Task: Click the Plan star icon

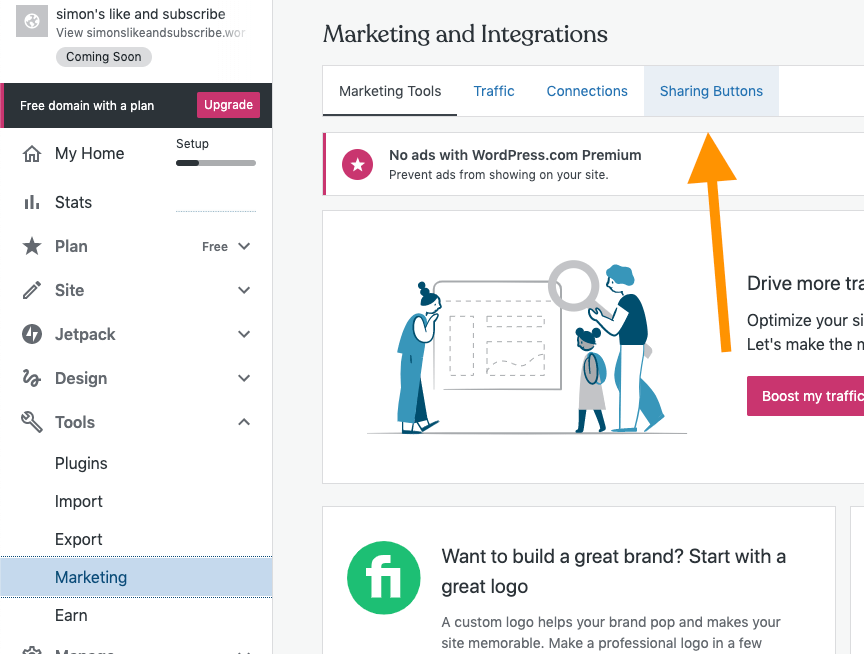Action: (x=32, y=246)
